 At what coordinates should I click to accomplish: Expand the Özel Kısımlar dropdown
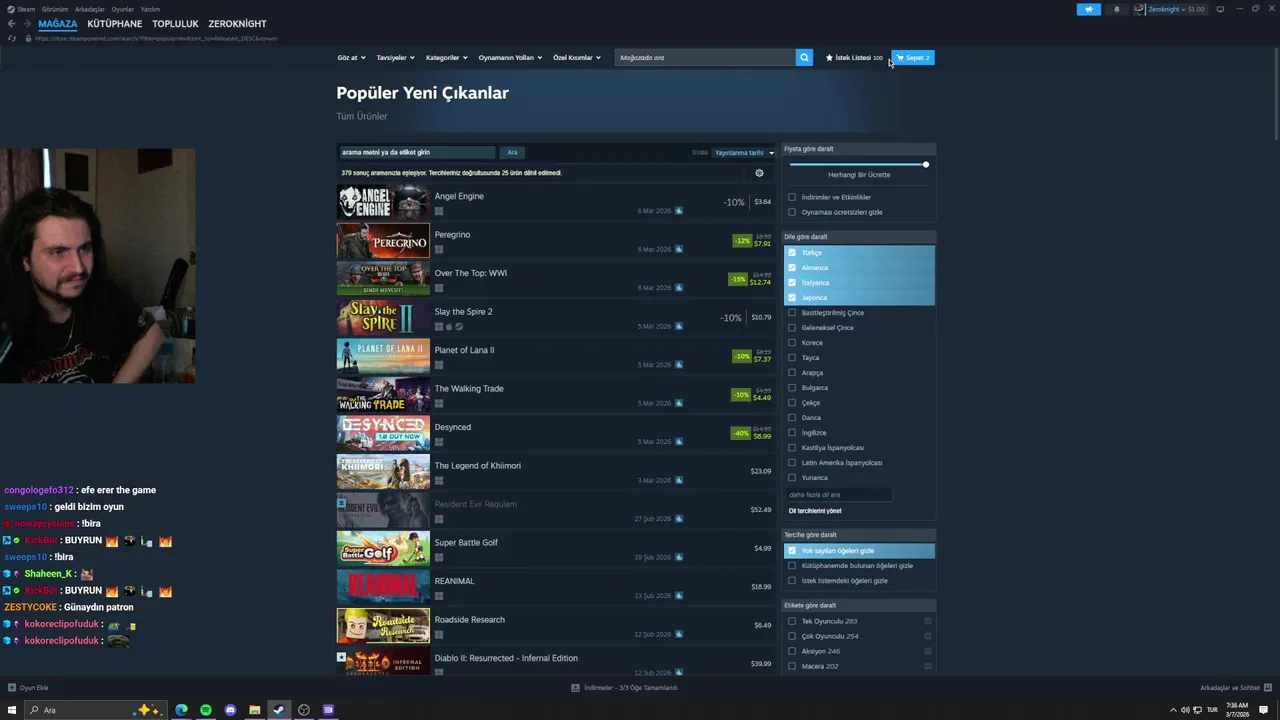577,58
